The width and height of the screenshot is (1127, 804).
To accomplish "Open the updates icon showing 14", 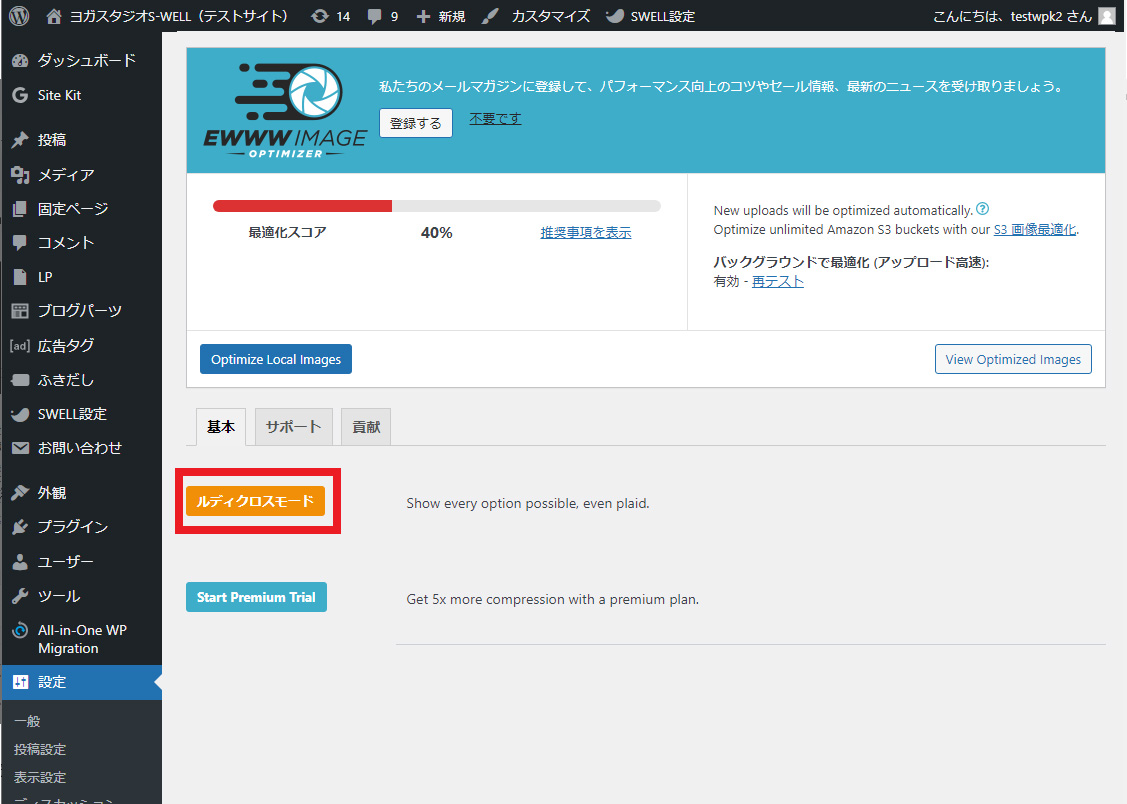I will (320, 16).
